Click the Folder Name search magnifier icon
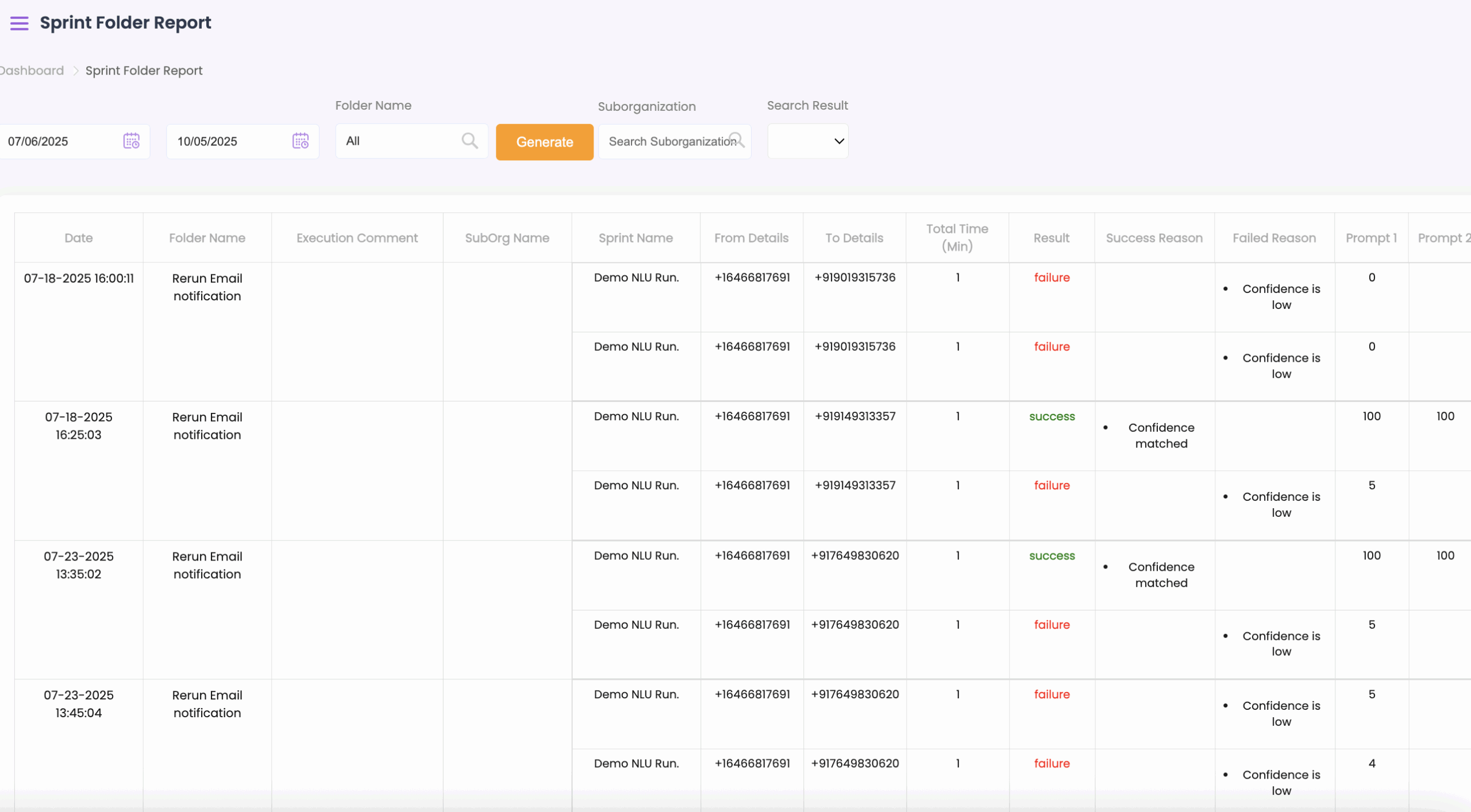 pyautogui.click(x=469, y=141)
